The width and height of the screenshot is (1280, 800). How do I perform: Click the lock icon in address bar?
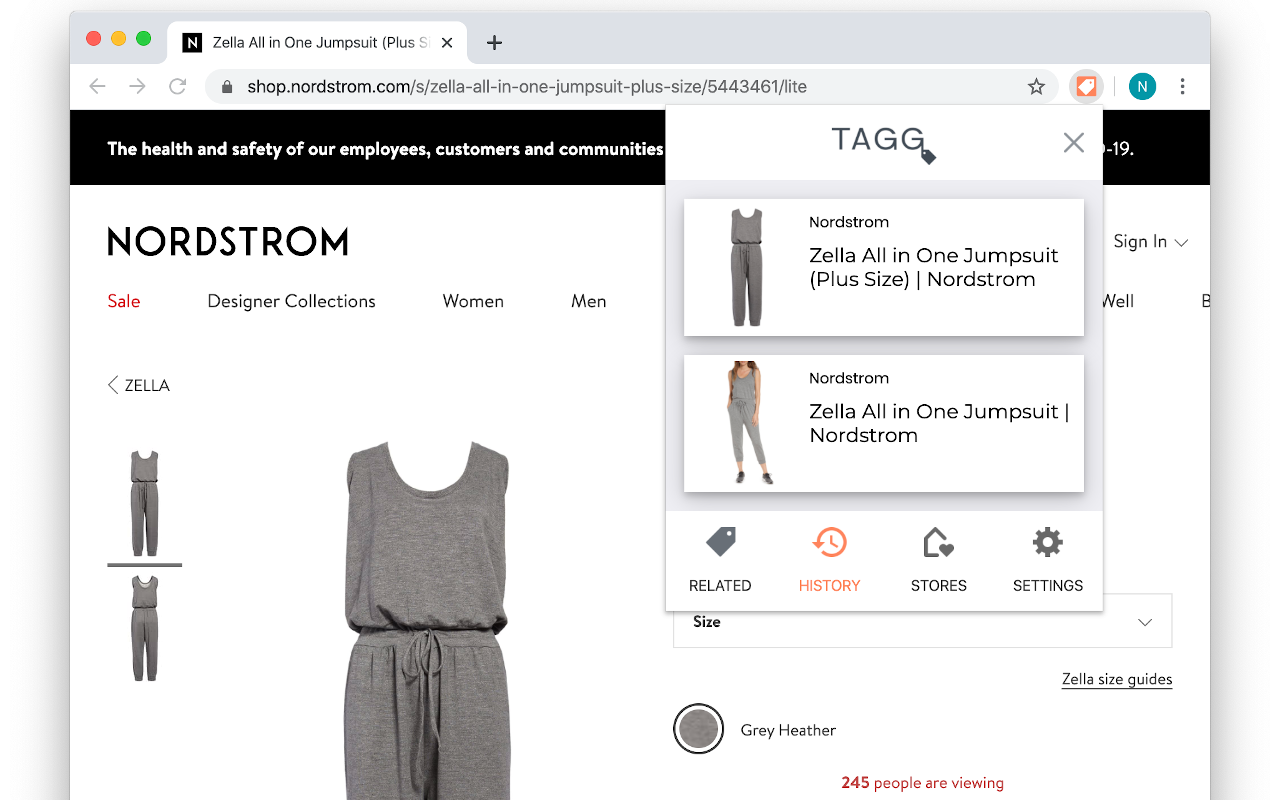(227, 87)
